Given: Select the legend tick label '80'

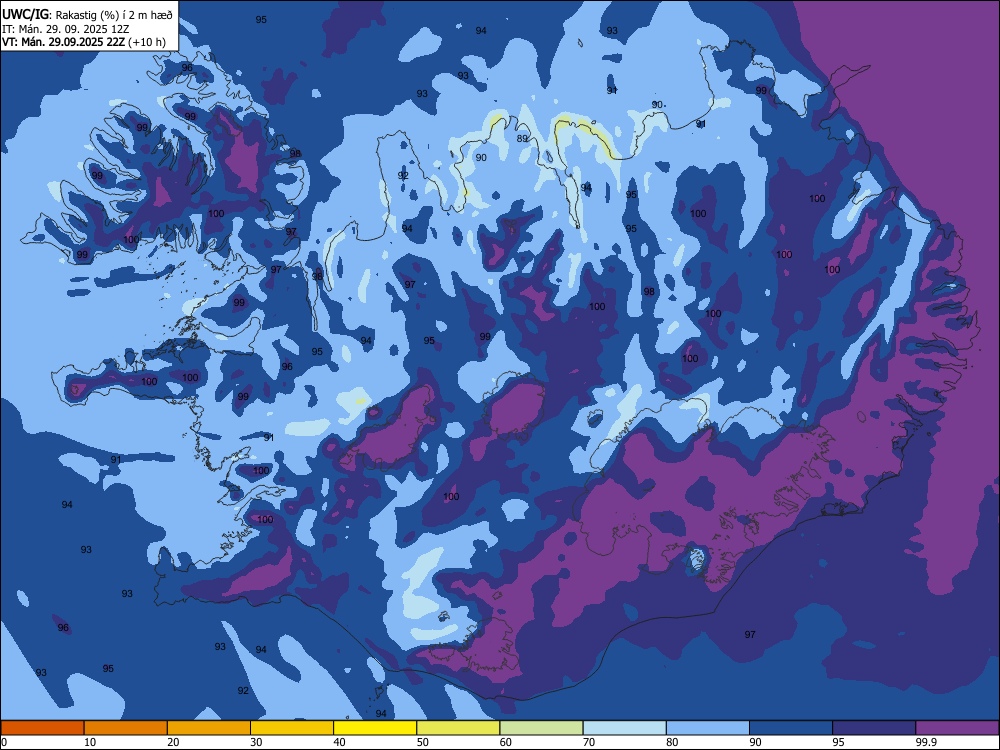Looking at the screenshot, I should pos(672,742).
